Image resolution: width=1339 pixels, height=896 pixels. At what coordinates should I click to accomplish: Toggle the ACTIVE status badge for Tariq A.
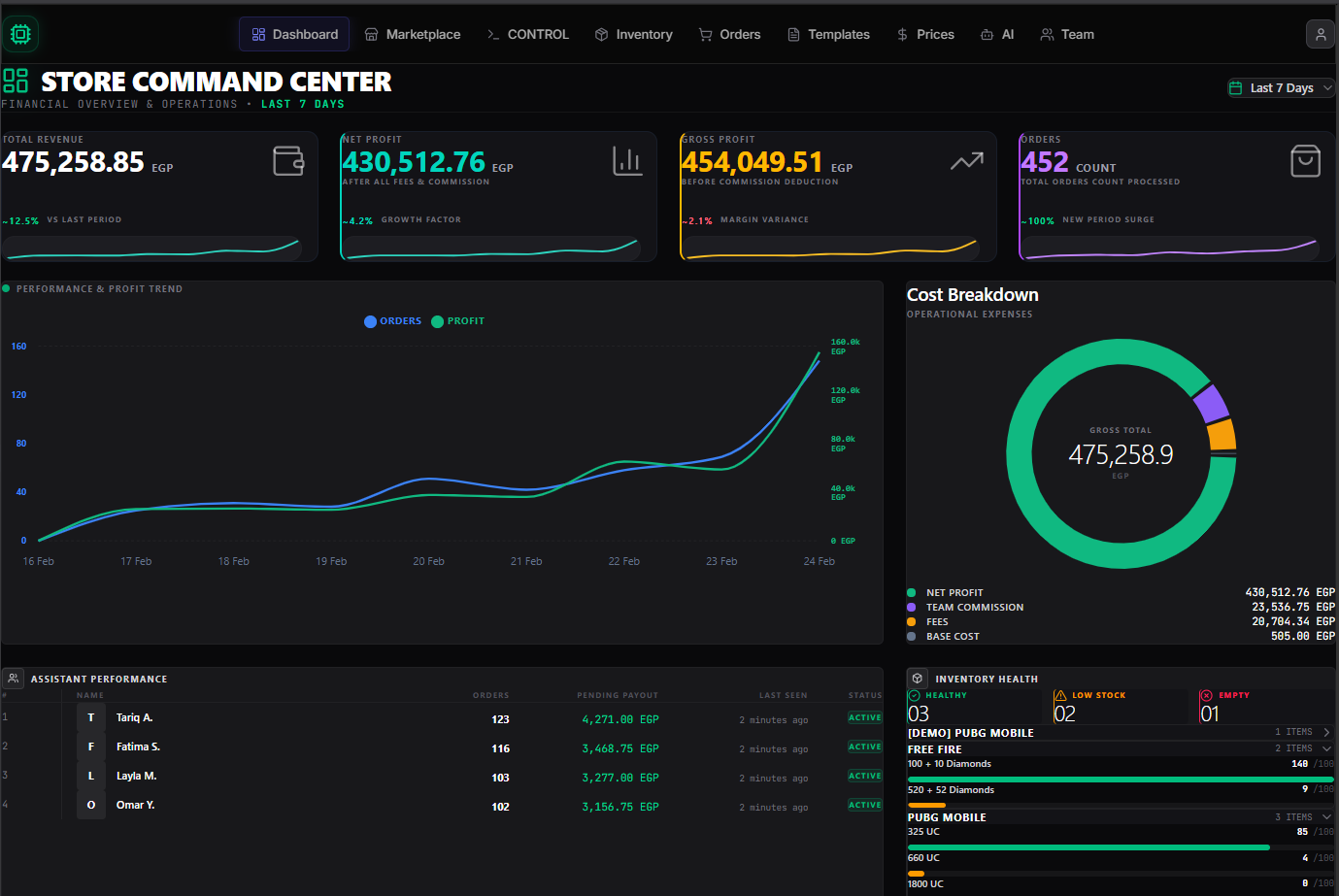(x=864, y=717)
